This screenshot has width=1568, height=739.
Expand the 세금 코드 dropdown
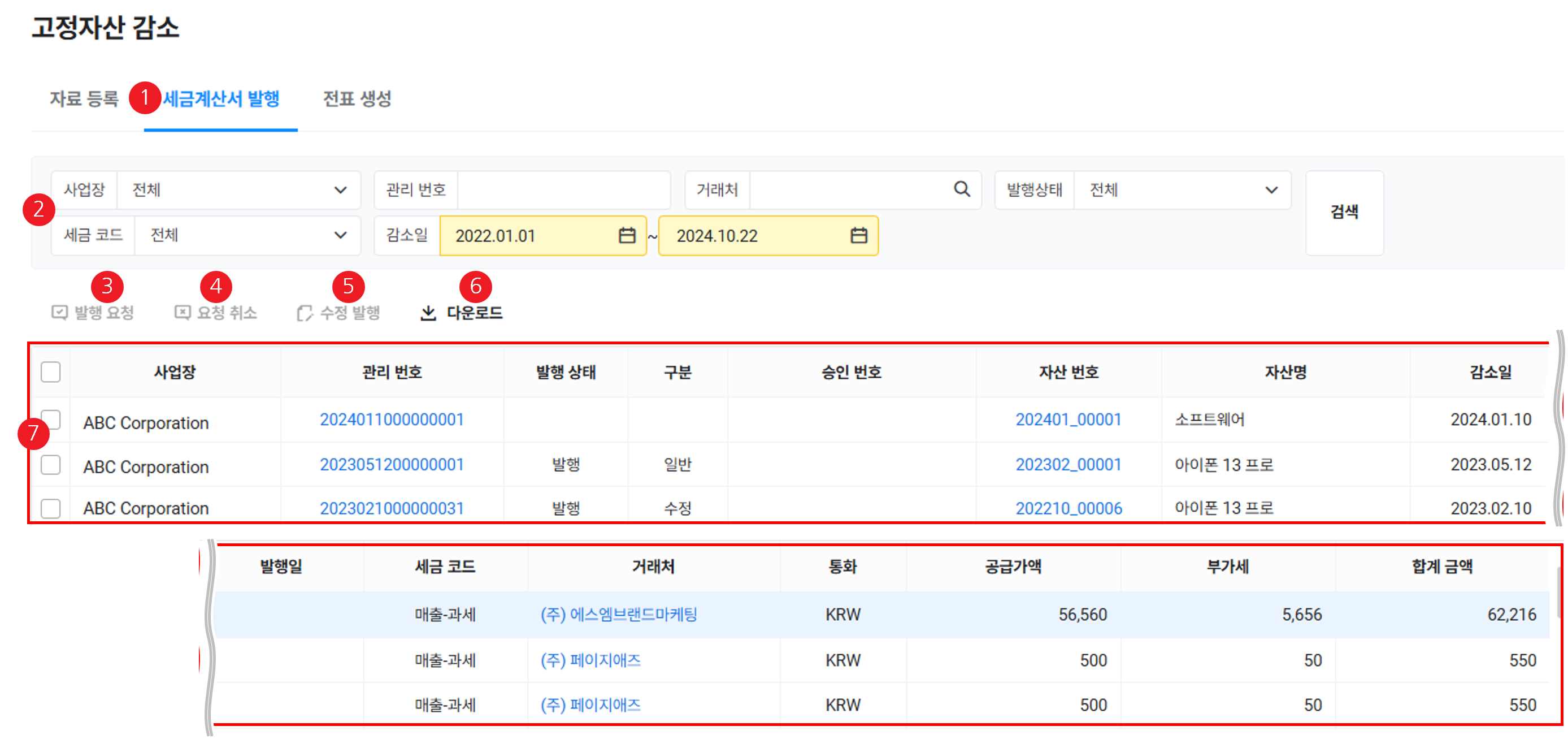(340, 235)
